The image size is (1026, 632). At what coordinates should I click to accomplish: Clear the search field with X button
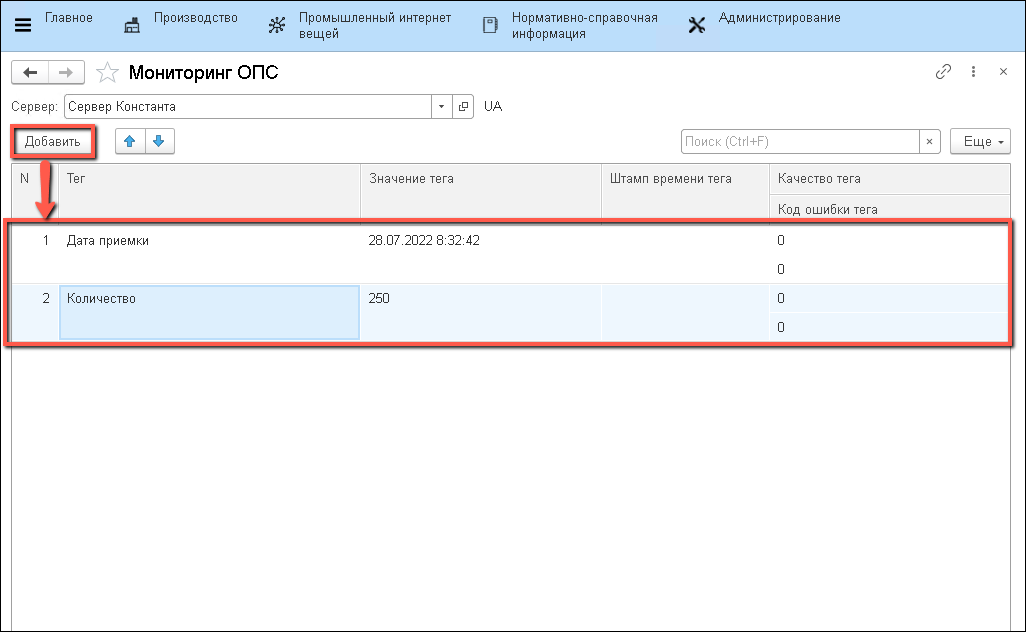point(930,142)
